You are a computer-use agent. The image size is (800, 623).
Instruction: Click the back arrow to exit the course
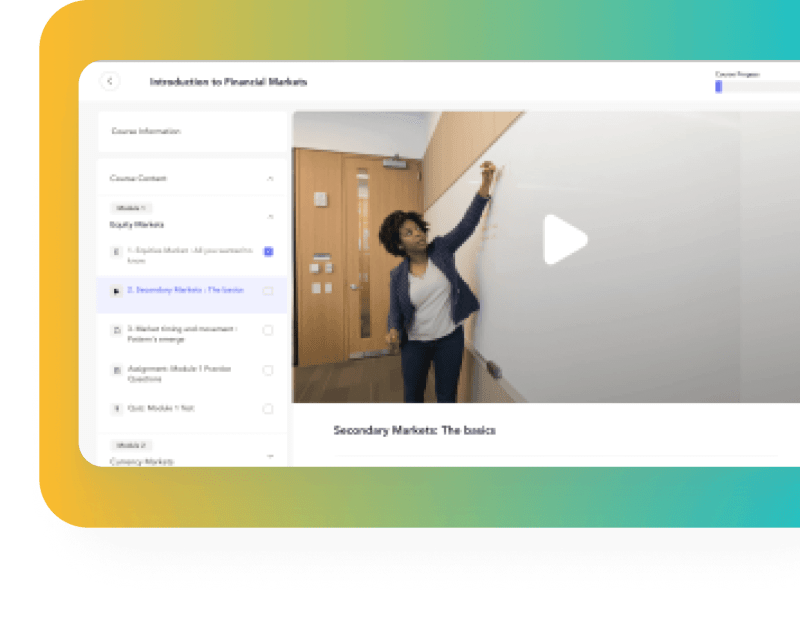(110, 78)
